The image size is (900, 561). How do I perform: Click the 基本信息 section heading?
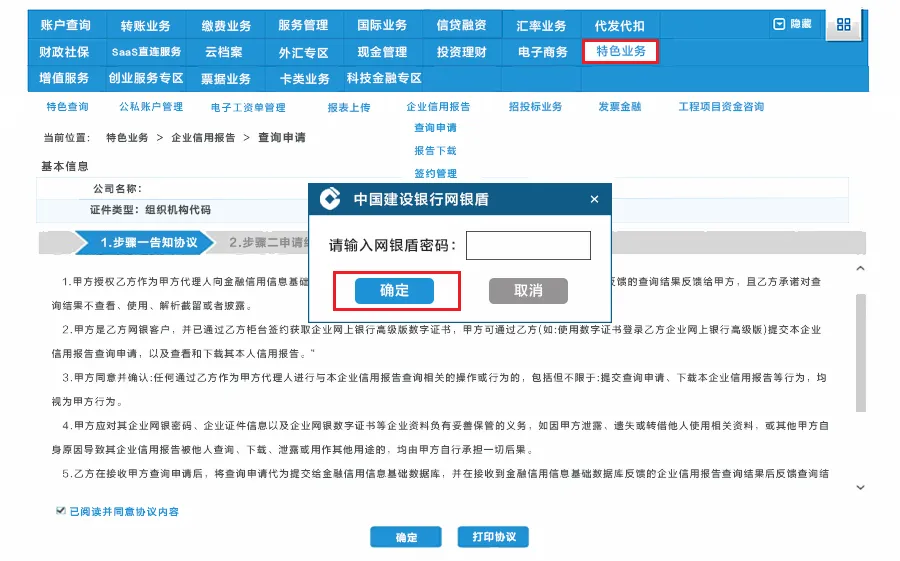(x=65, y=167)
